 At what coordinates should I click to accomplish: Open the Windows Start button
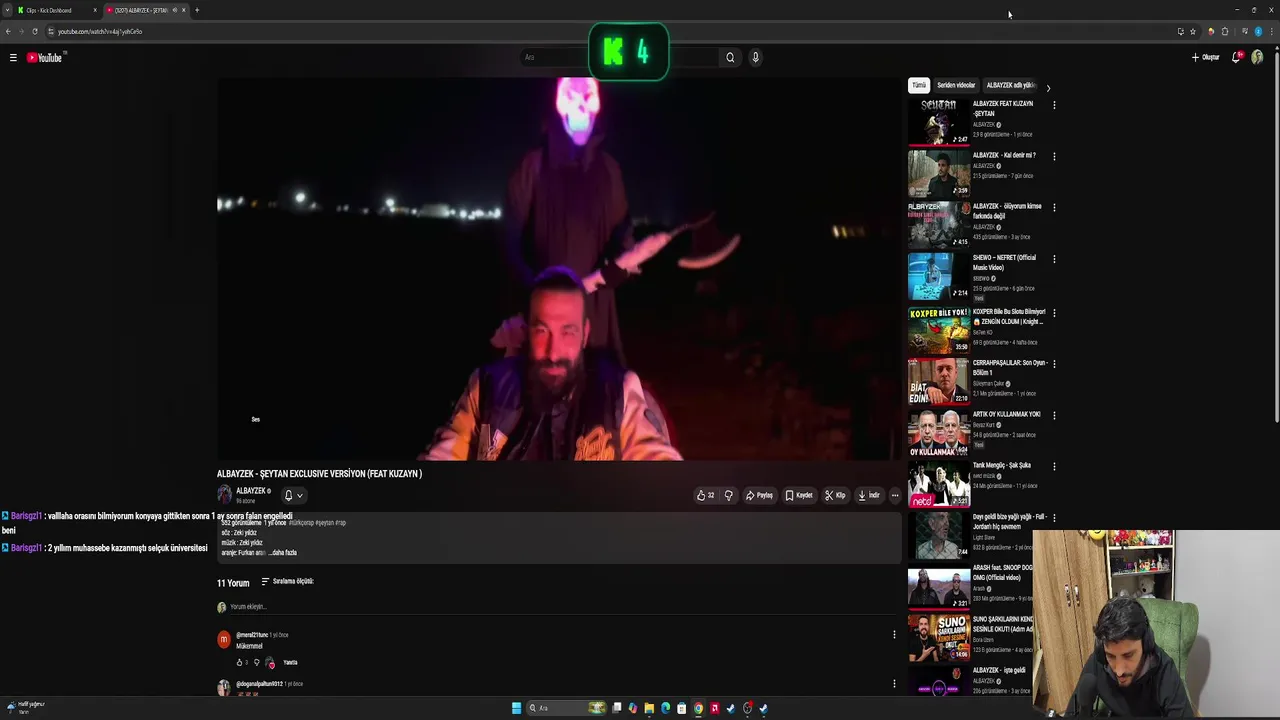pos(516,708)
